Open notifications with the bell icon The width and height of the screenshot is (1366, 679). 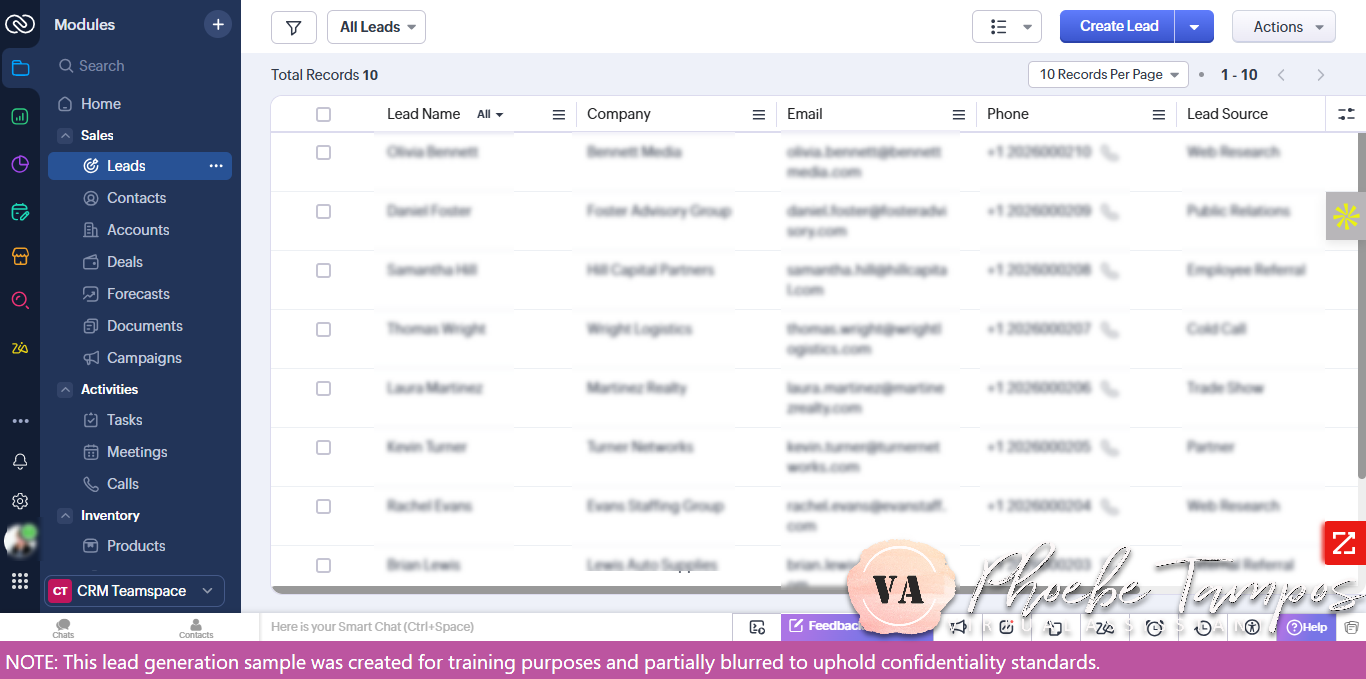click(20, 462)
